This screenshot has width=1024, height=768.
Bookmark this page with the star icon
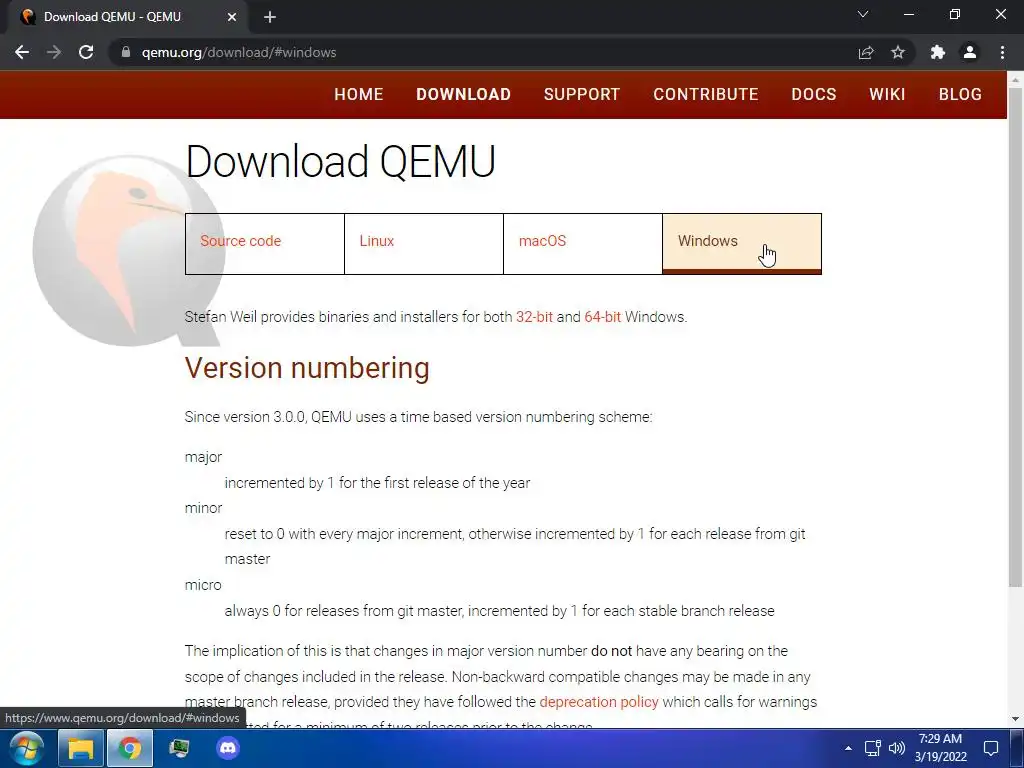coord(898,52)
